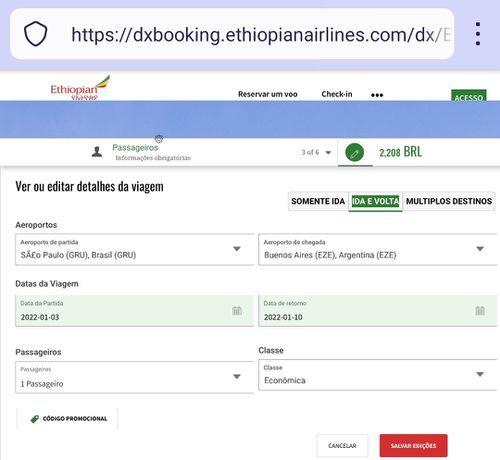Select the IDA E VOLTA trip type
The image size is (500, 460).
click(375, 201)
